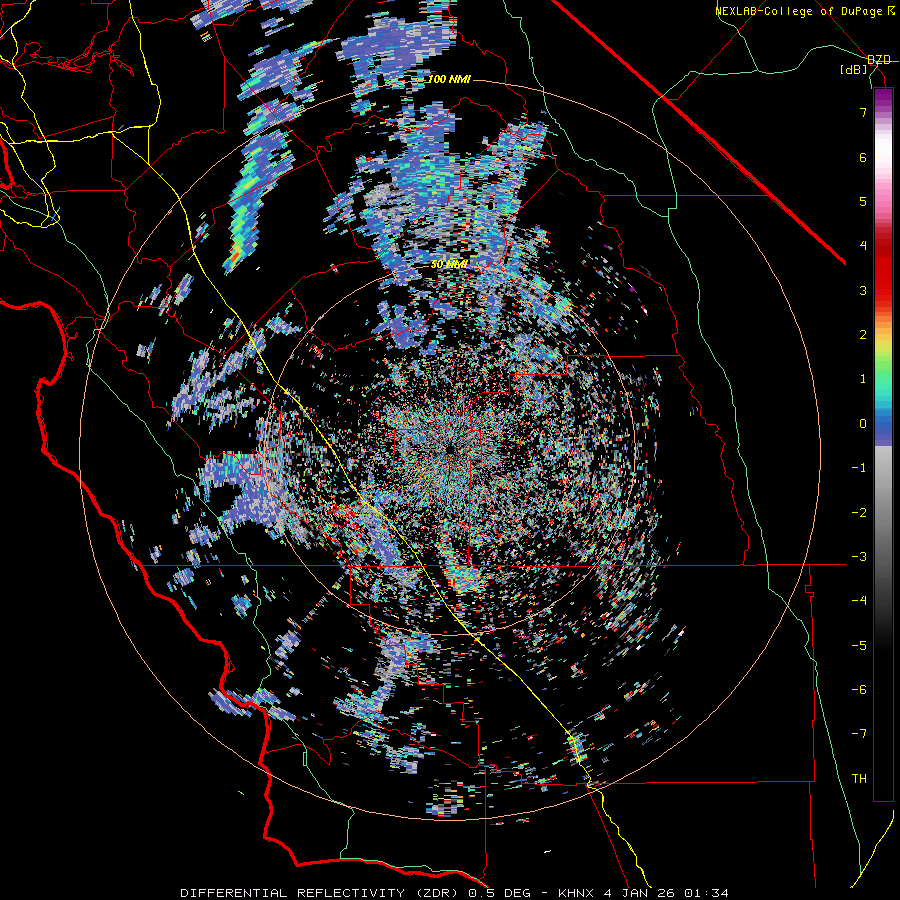The image size is (900, 900).
Task: Click the -6 value on the ZDR scale
Action: 859,690
